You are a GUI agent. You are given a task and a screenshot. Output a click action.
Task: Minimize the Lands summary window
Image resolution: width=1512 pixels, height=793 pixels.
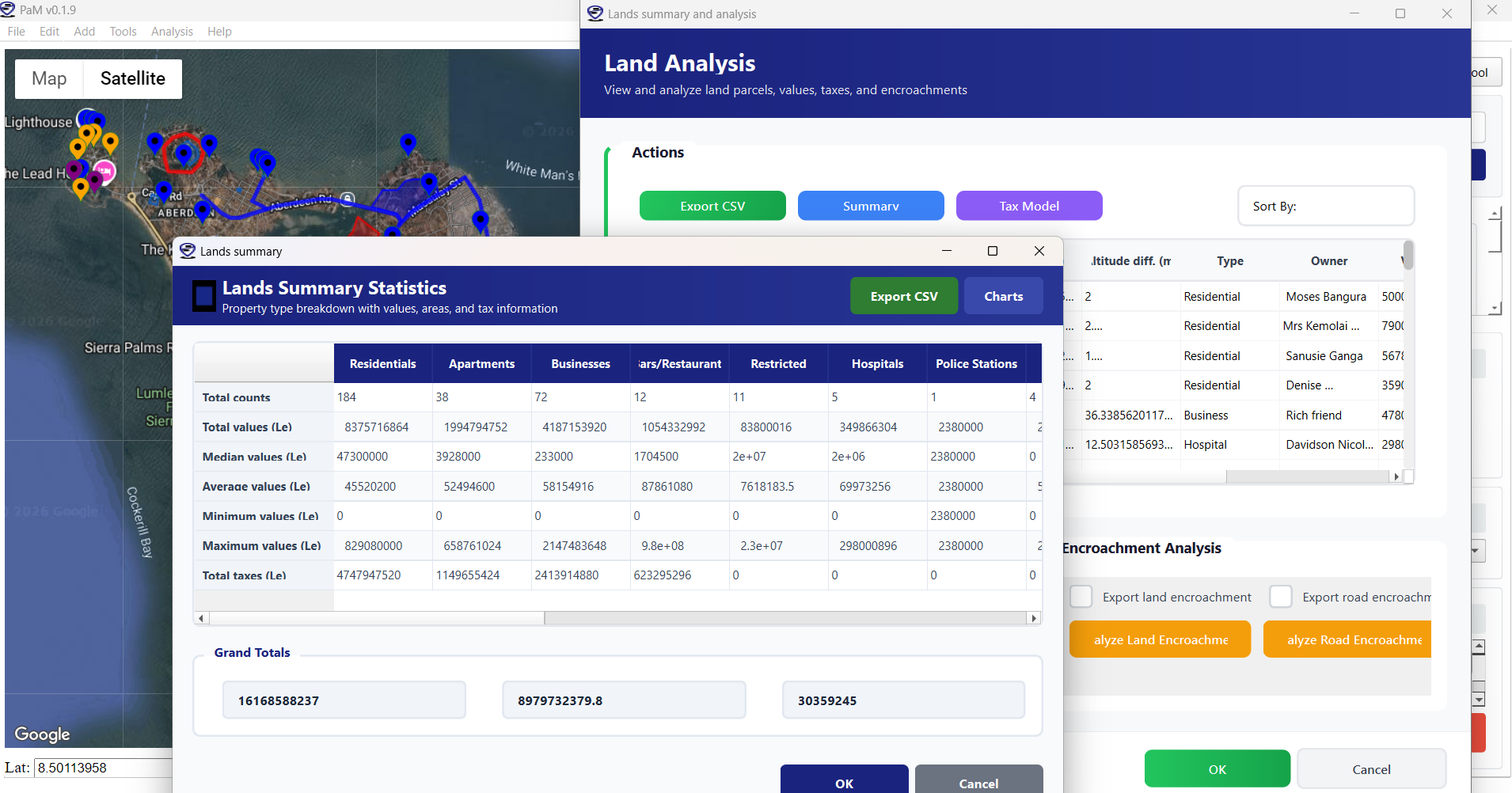[946, 251]
